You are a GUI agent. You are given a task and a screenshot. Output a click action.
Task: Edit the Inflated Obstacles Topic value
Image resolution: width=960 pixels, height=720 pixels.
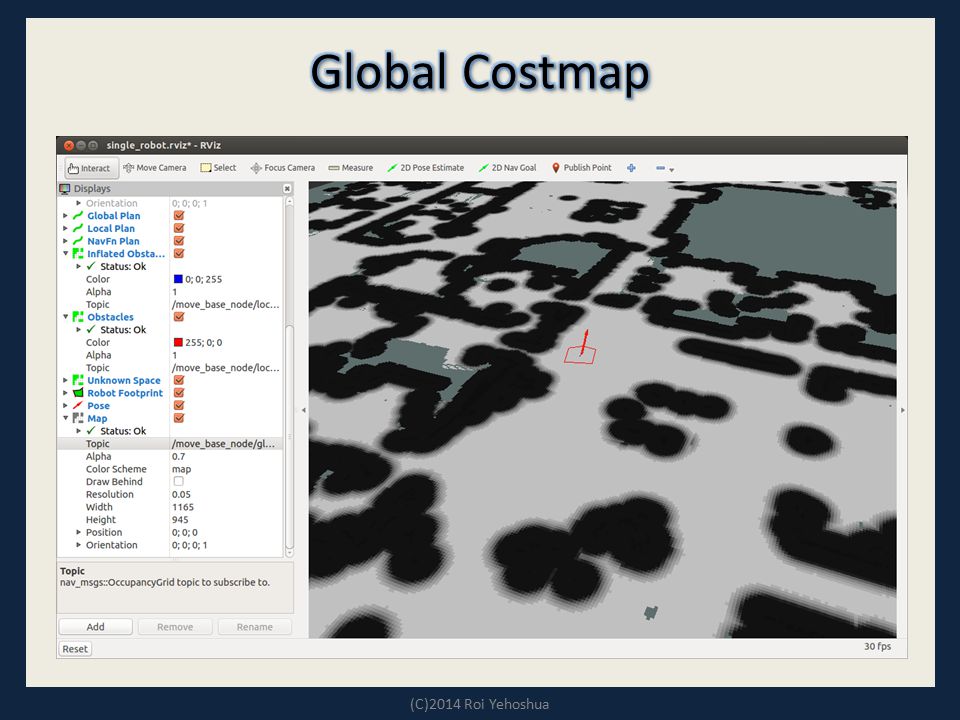226,304
